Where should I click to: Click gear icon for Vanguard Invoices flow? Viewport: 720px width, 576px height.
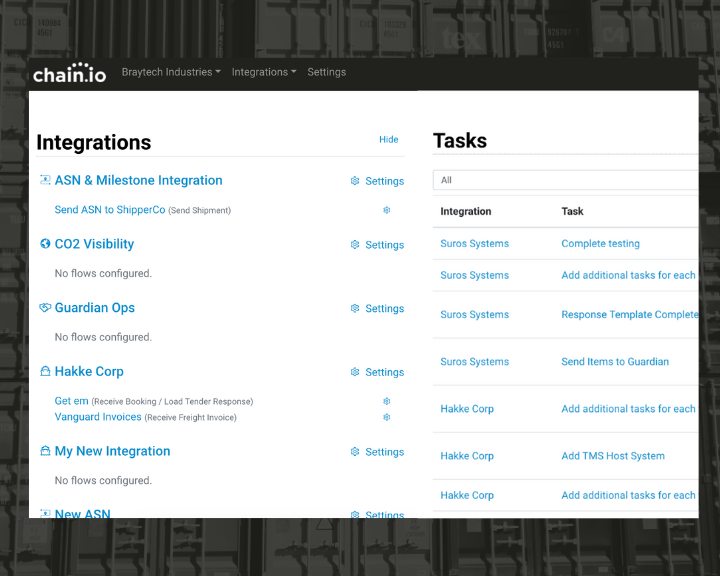click(x=387, y=417)
